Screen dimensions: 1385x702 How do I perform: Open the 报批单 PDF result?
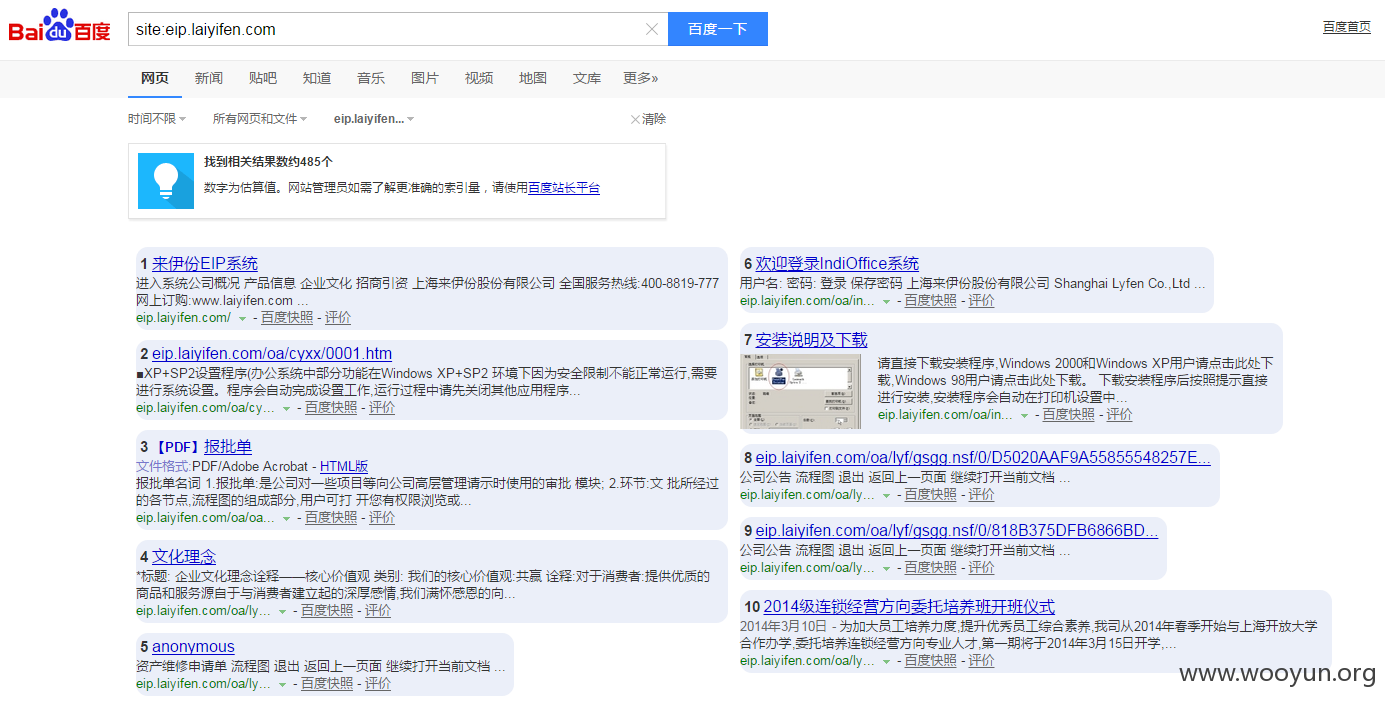(228, 447)
